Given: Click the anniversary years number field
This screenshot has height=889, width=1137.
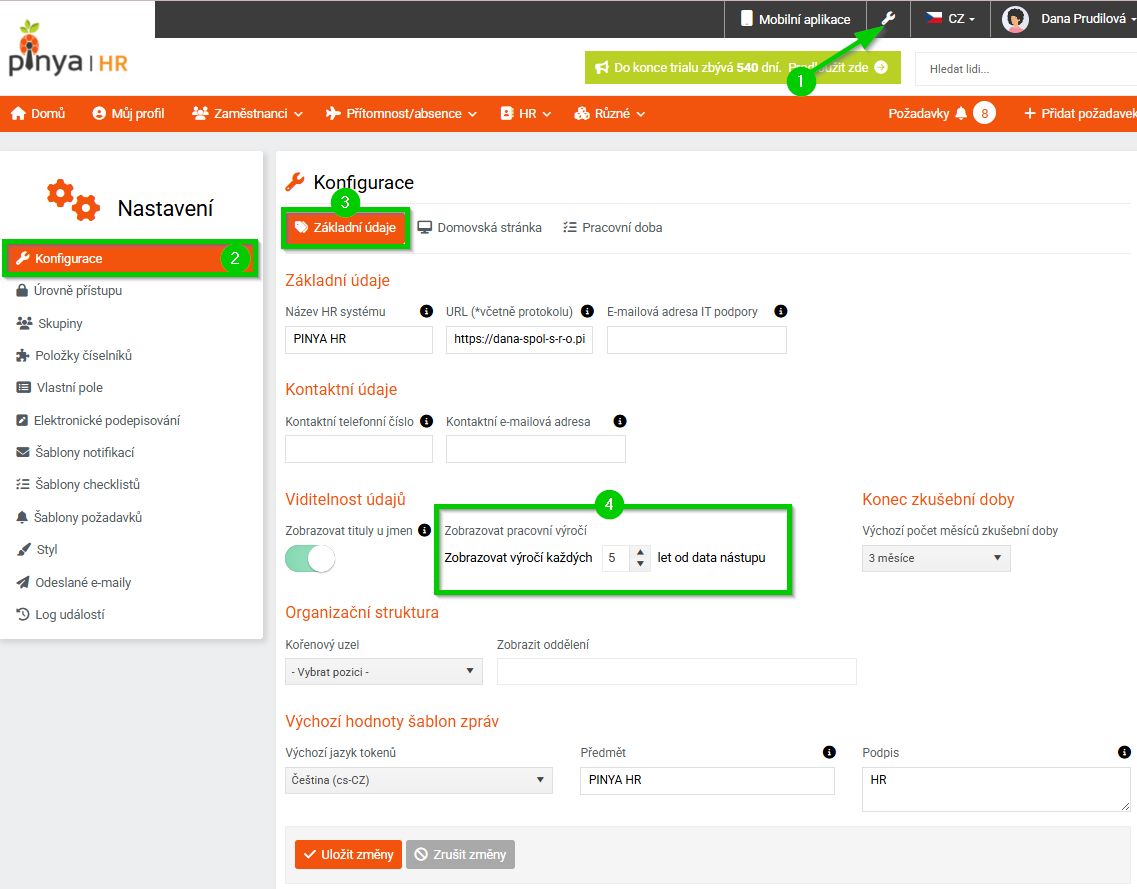Looking at the screenshot, I should (x=618, y=558).
